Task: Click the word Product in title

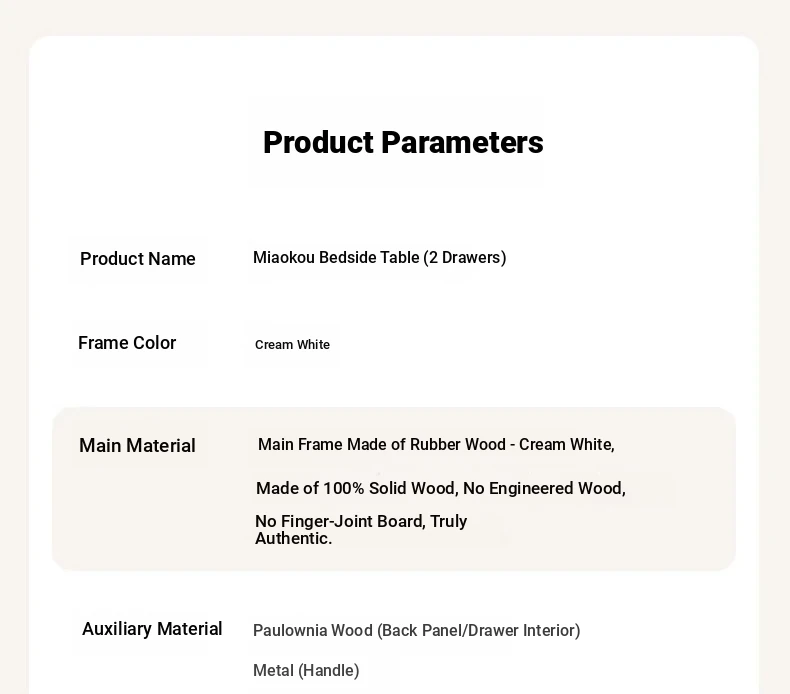Action: (x=318, y=143)
